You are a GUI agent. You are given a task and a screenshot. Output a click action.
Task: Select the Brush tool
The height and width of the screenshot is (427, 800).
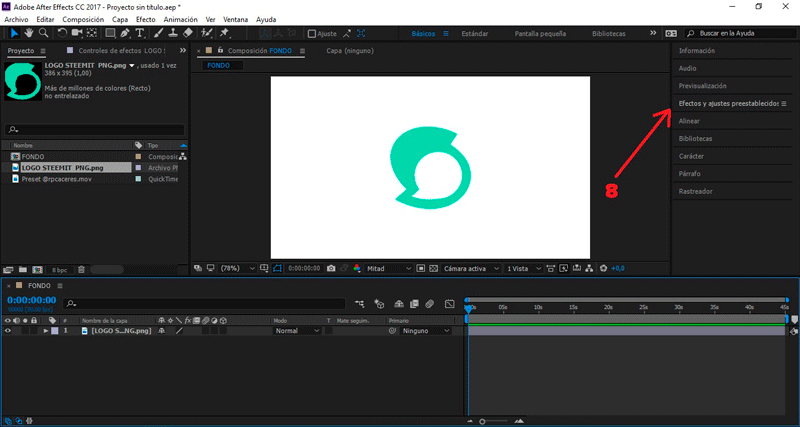coord(157,33)
